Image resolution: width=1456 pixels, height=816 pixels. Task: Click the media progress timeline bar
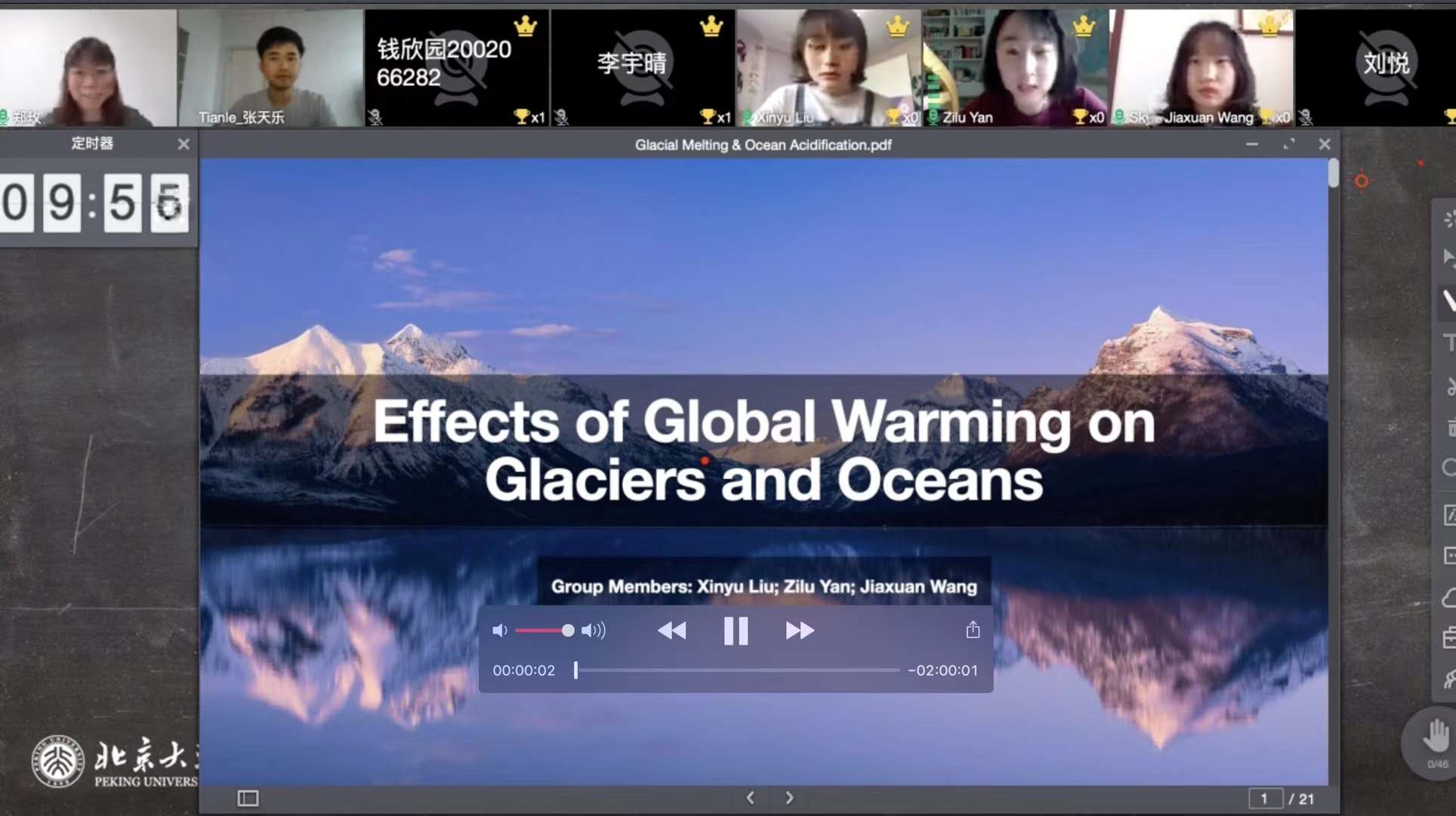tap(736, 670)
